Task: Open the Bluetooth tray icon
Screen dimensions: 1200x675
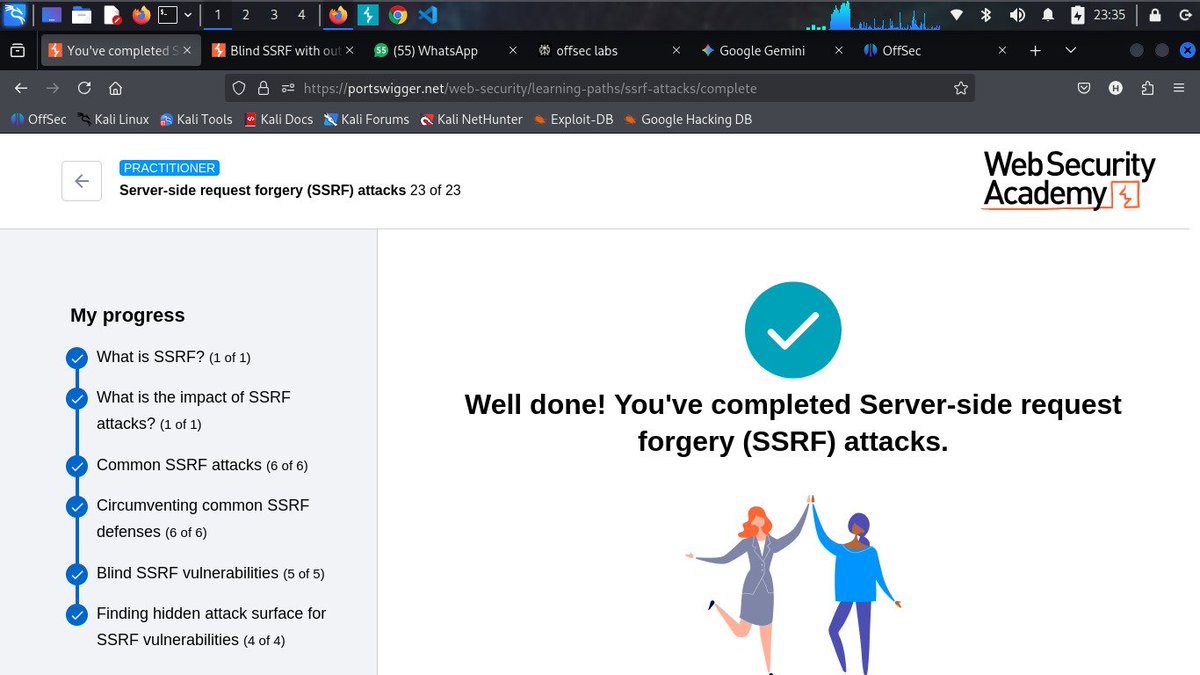Action: 985,15
